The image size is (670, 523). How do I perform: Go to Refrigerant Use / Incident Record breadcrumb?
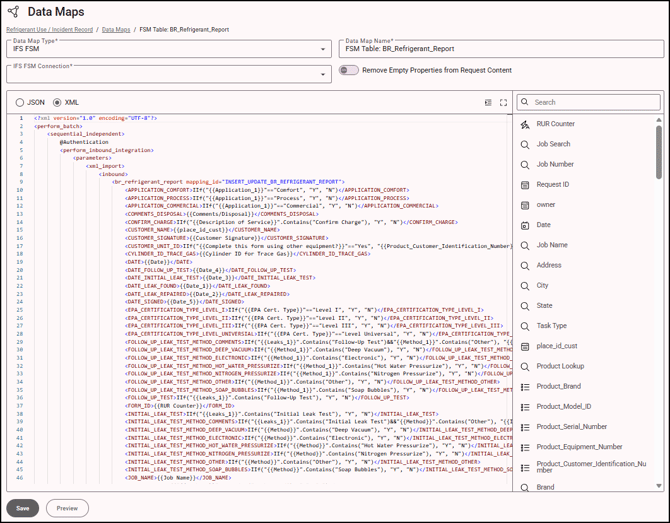click(50, 29)
